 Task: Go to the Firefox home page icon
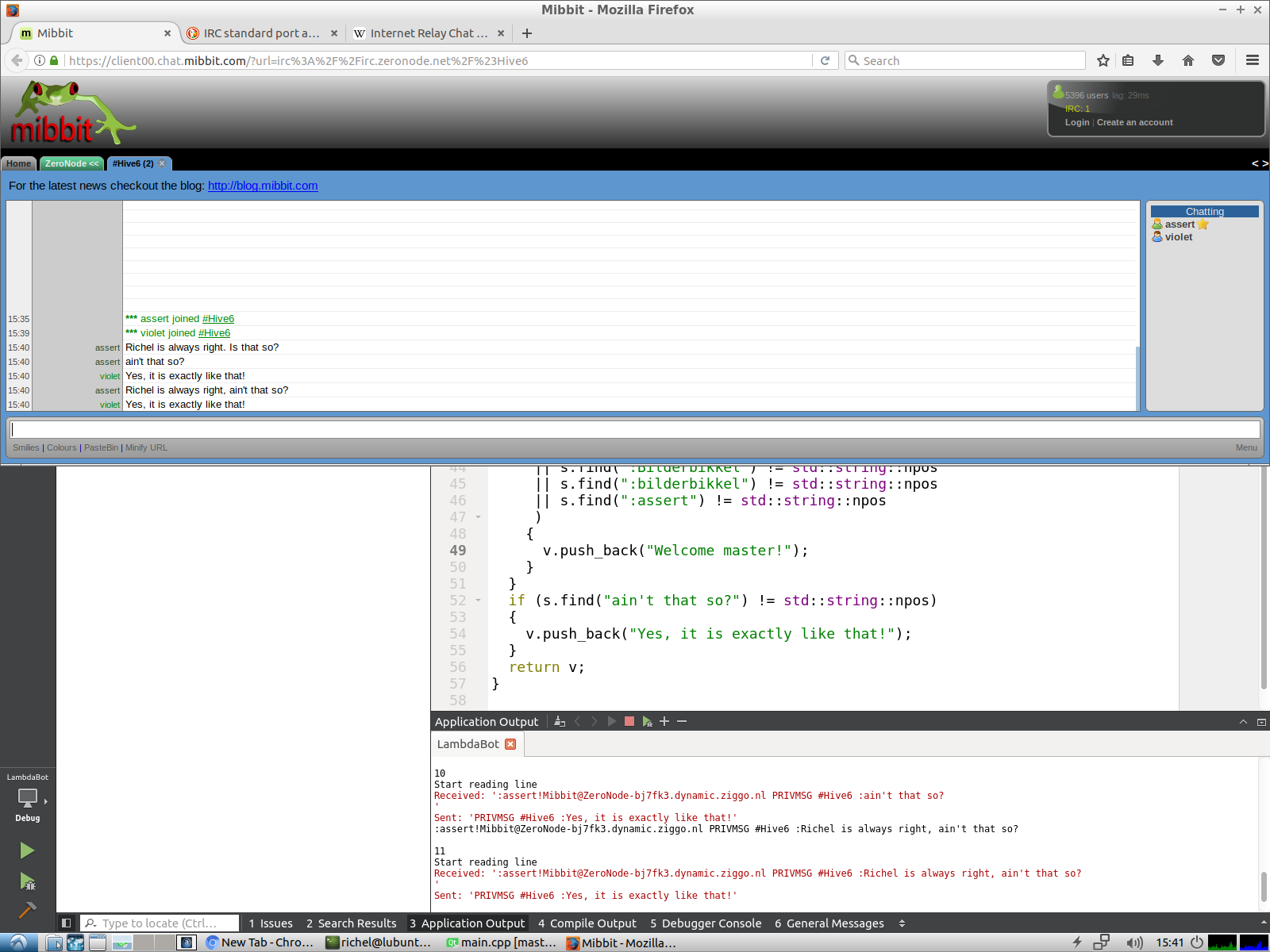pos(1188,60)
